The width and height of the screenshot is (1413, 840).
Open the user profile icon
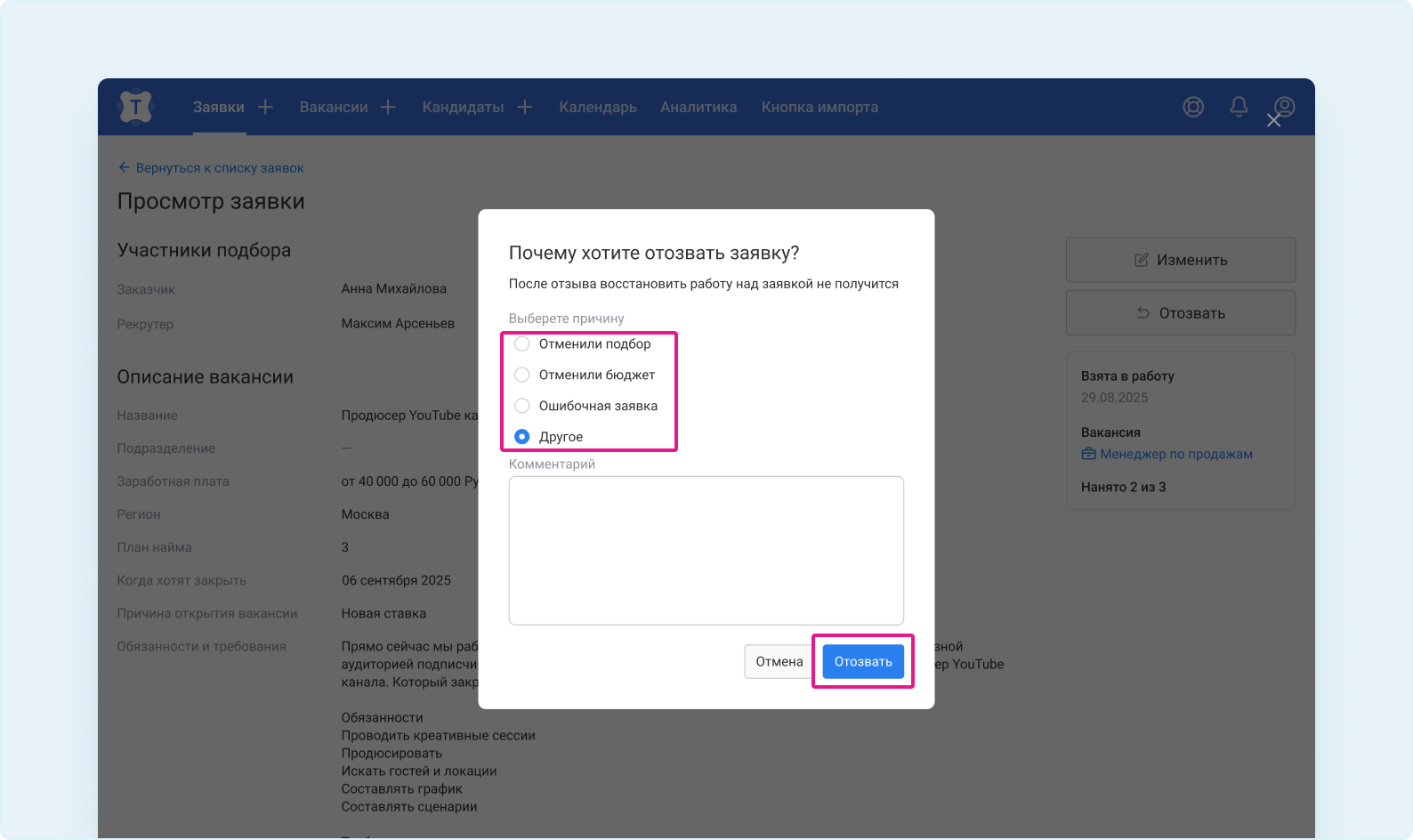[1284, 107]
